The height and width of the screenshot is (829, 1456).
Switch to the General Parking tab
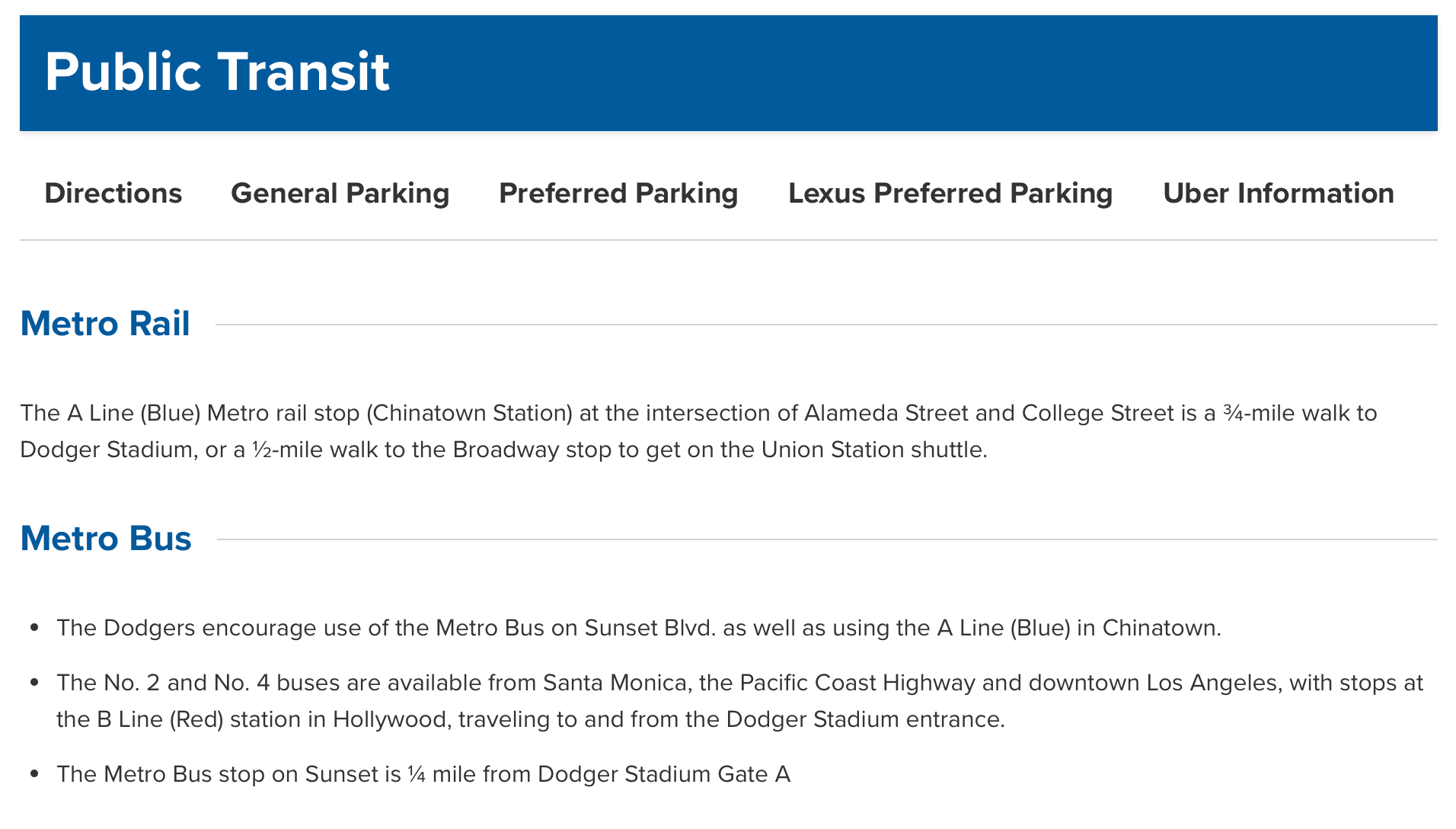(x=340, y=194)
